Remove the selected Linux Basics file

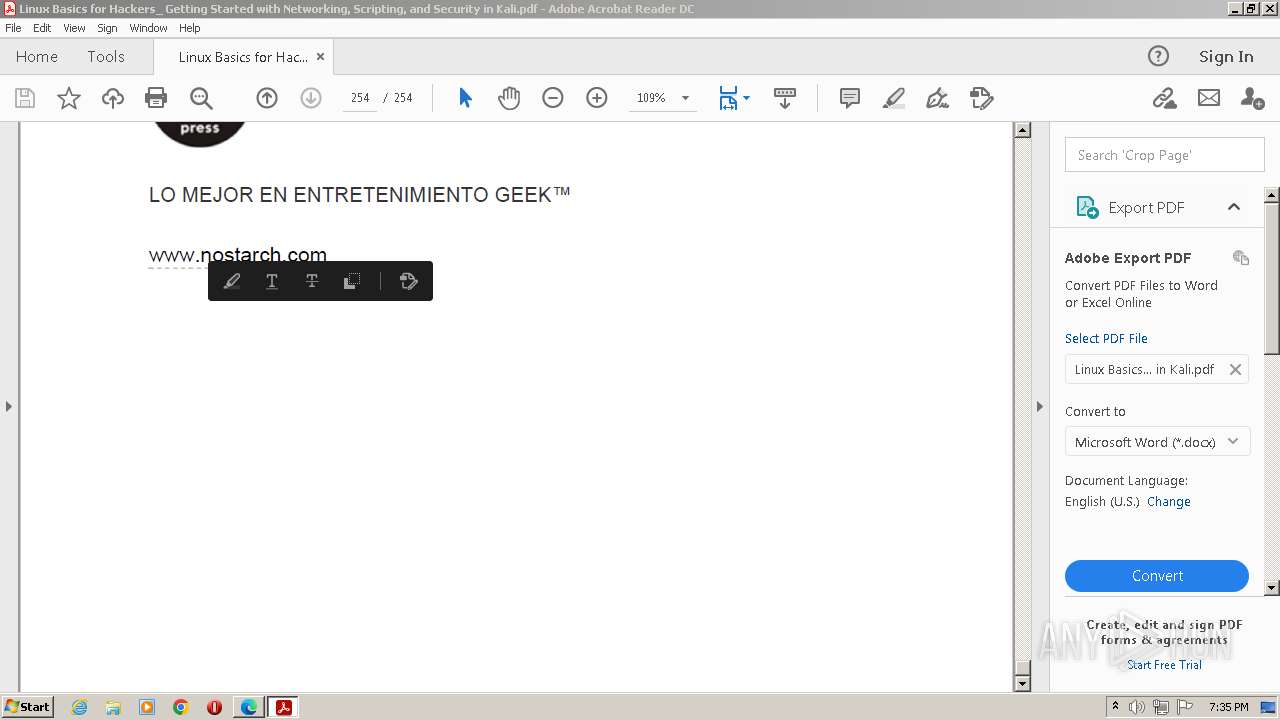[x=1235, y=370]
